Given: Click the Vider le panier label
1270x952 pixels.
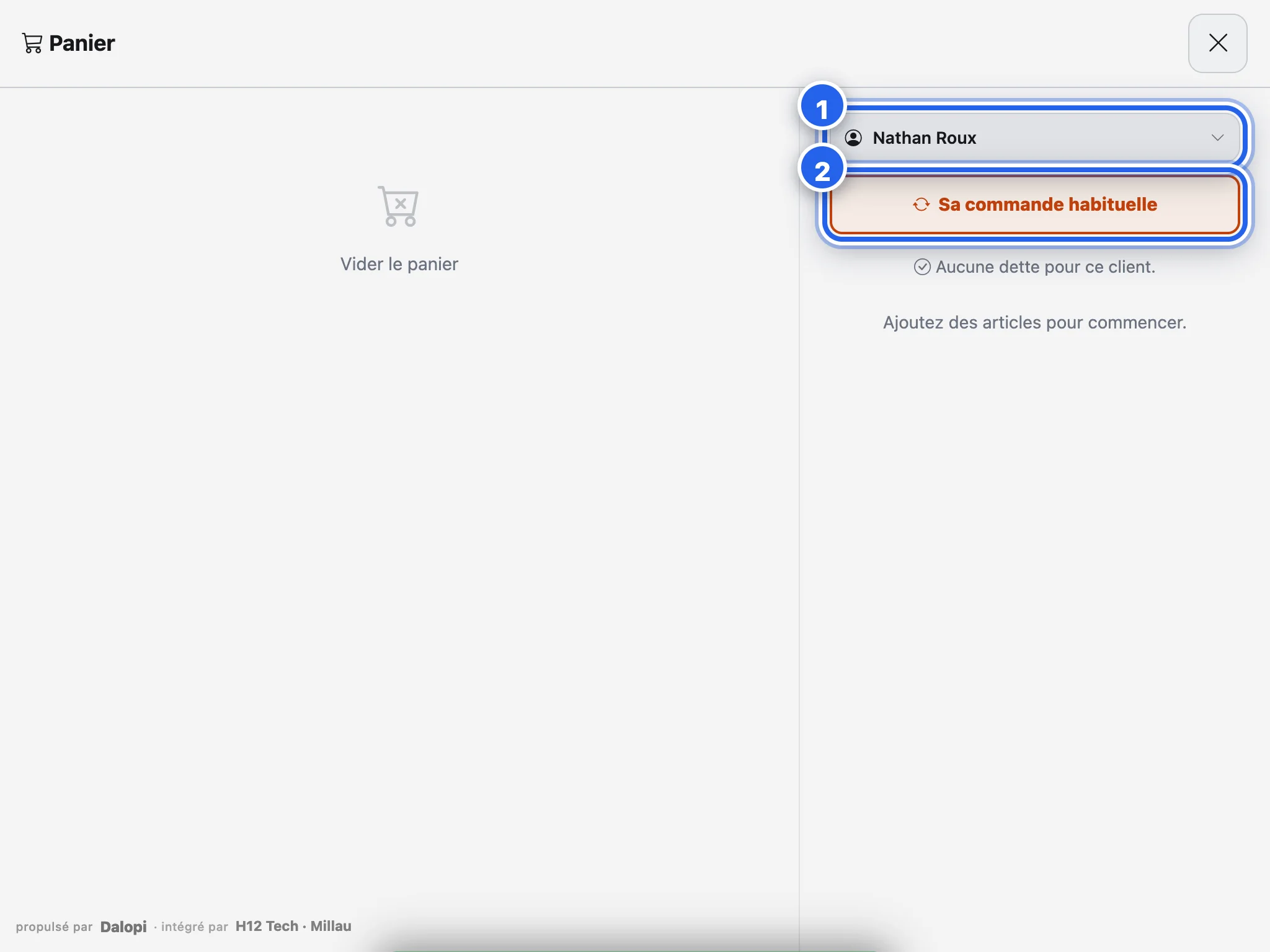Looking at the screenshot, I should point(399,264).
